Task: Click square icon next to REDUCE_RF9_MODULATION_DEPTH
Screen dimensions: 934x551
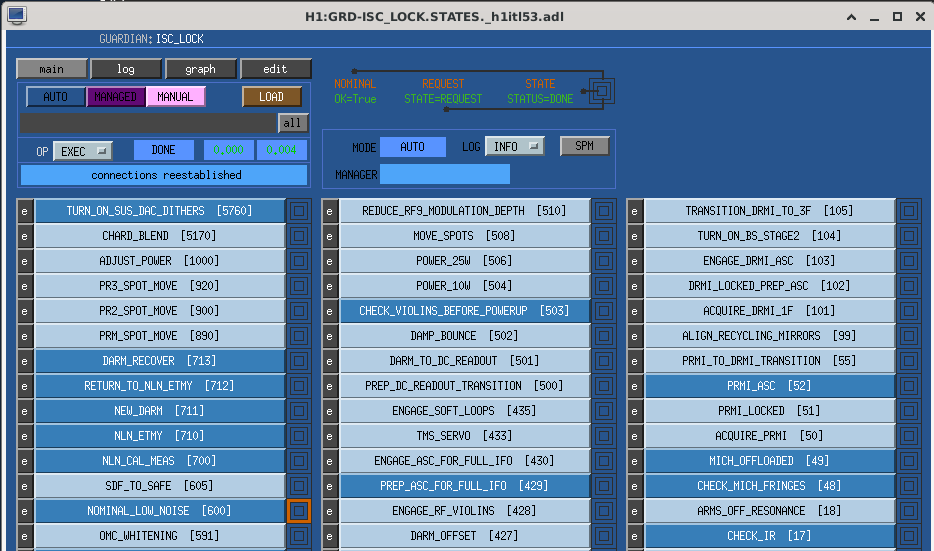Action: point(603,211)
